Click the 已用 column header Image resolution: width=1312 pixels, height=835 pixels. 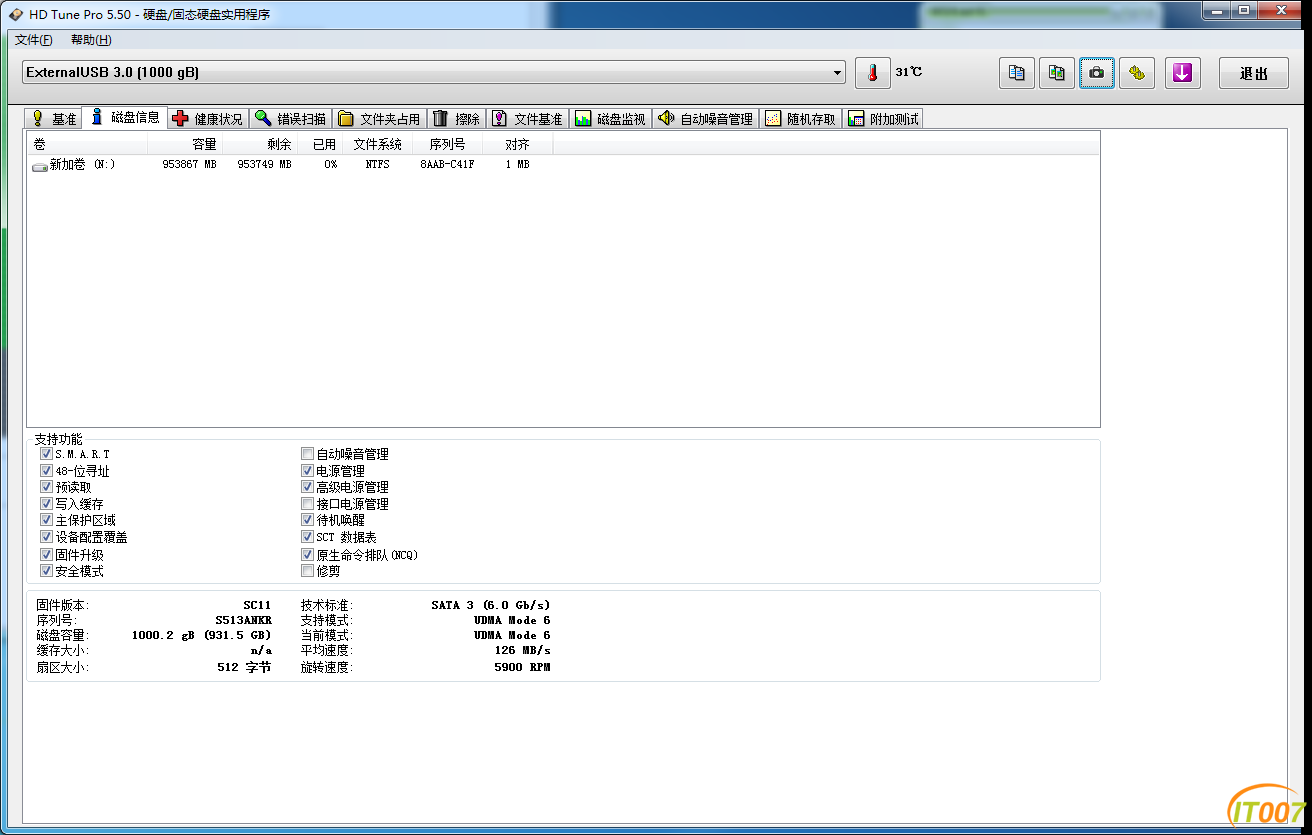pos(320,144)
